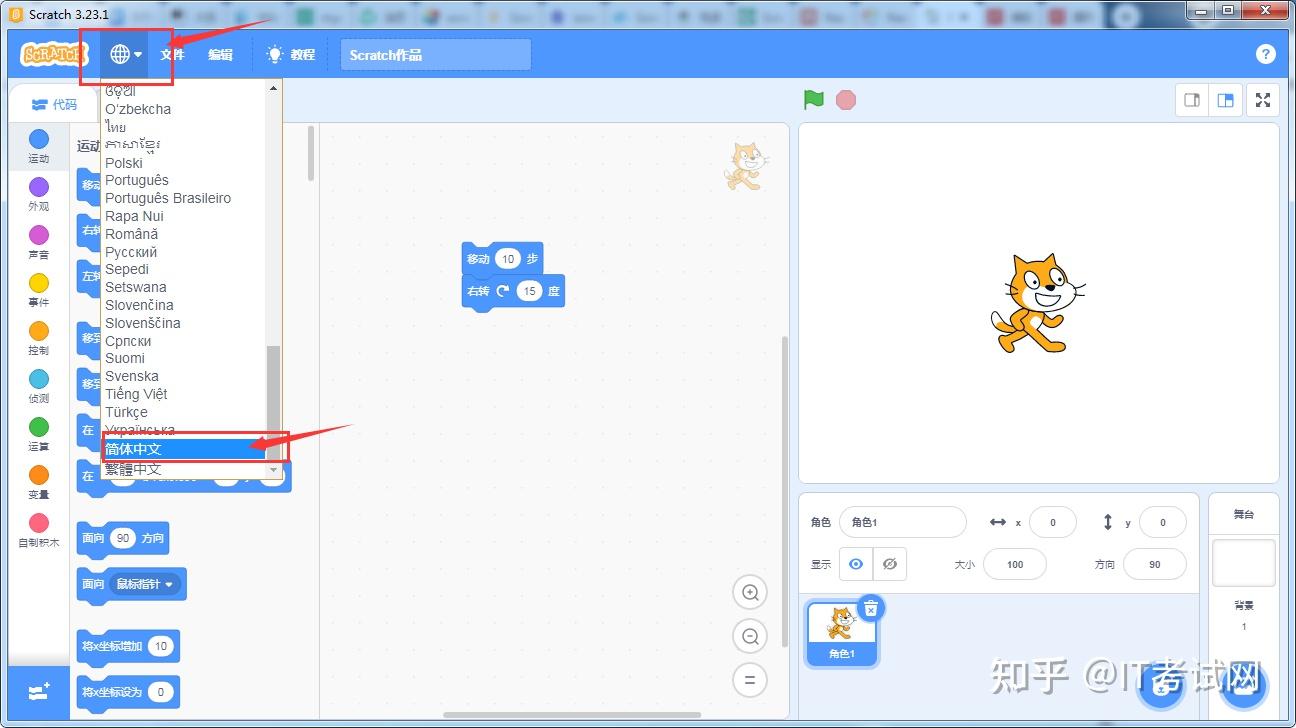
Task: Click the green flag to run project
Action: click(813, 99)
